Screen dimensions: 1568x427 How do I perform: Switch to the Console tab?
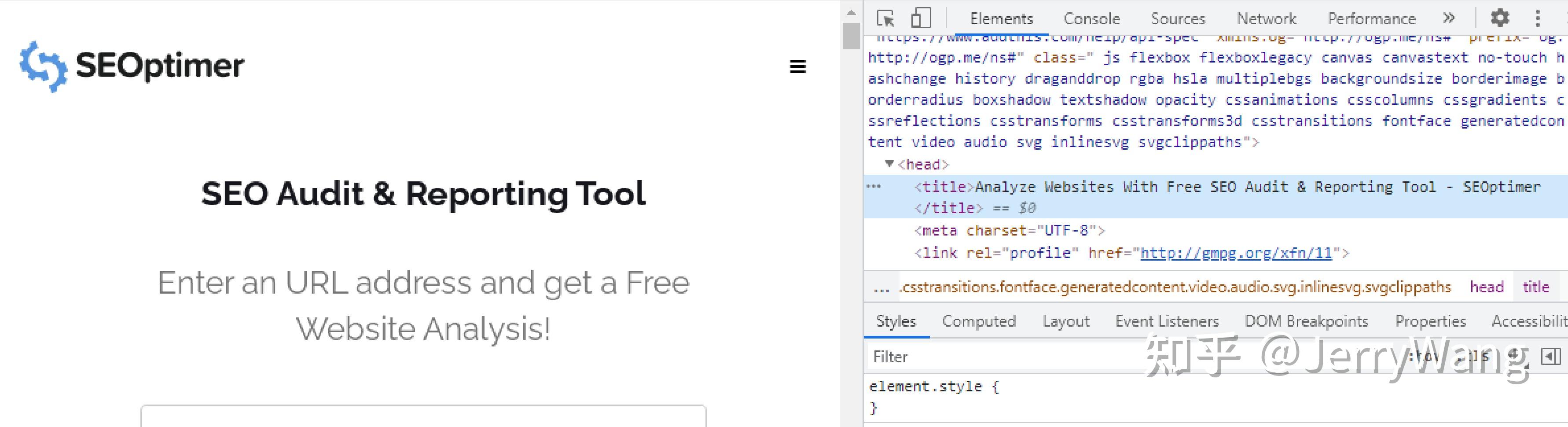(x=1091, y=19)
